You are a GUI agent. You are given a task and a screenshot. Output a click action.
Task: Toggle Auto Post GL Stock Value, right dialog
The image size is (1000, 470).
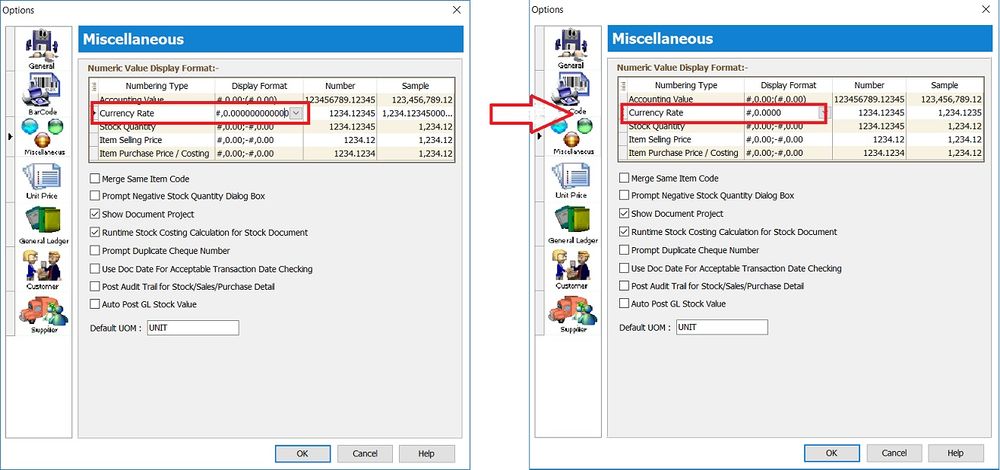coord(625,303)
